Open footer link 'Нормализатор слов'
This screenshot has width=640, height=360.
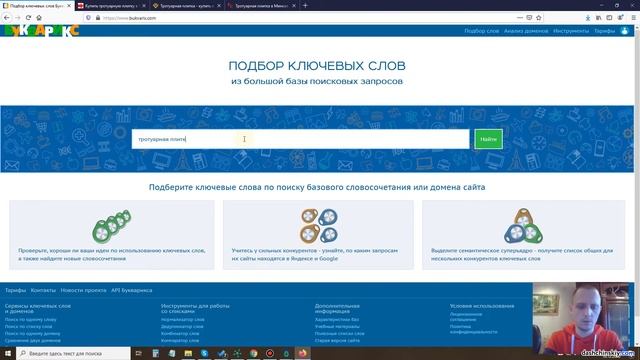(182, 320)
